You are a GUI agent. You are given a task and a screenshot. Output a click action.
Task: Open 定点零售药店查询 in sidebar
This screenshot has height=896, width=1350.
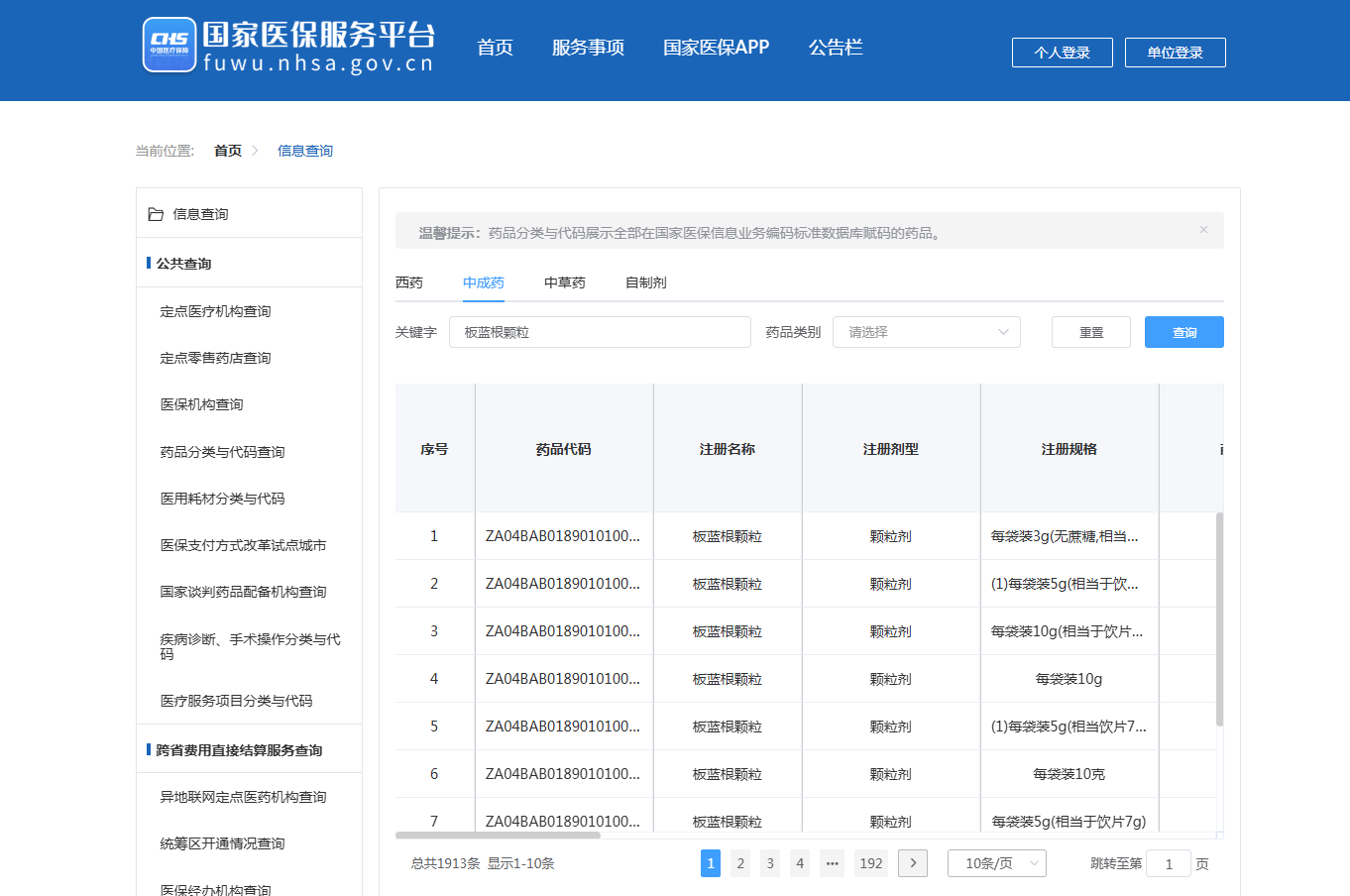tap(215, 358)
